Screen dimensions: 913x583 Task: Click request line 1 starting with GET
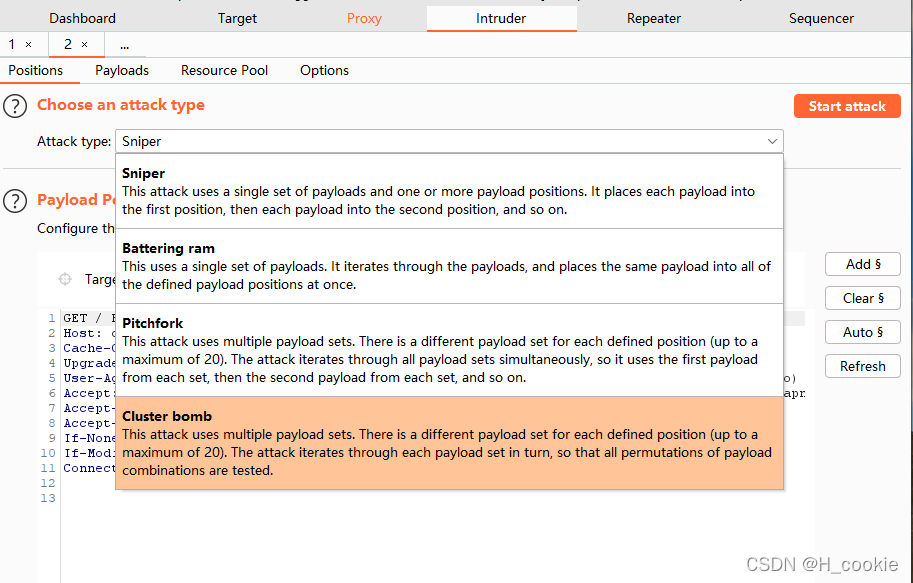point(89,318)
